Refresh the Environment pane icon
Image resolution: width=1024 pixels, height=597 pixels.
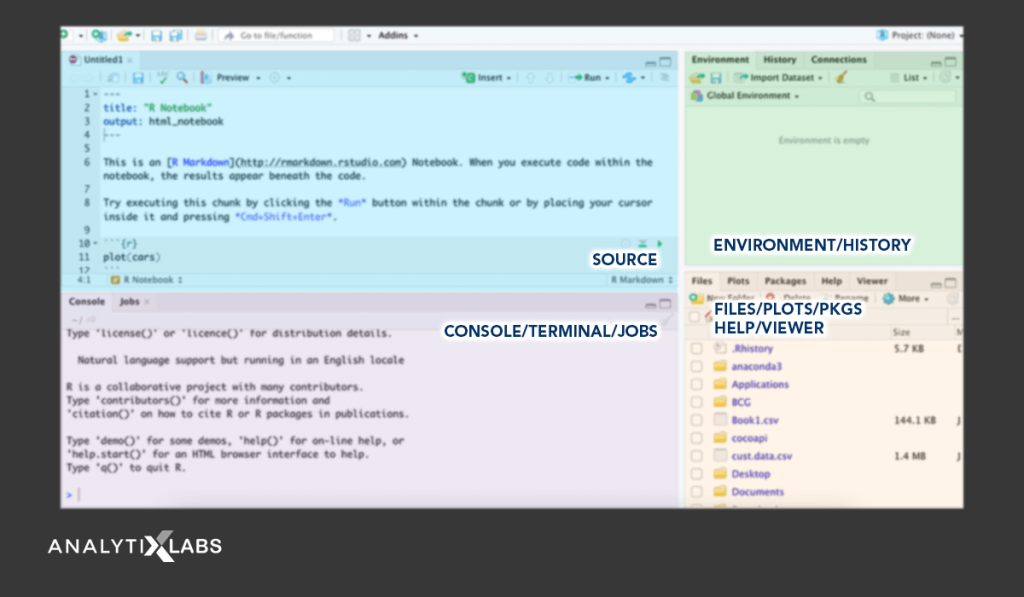coord(945,78)
